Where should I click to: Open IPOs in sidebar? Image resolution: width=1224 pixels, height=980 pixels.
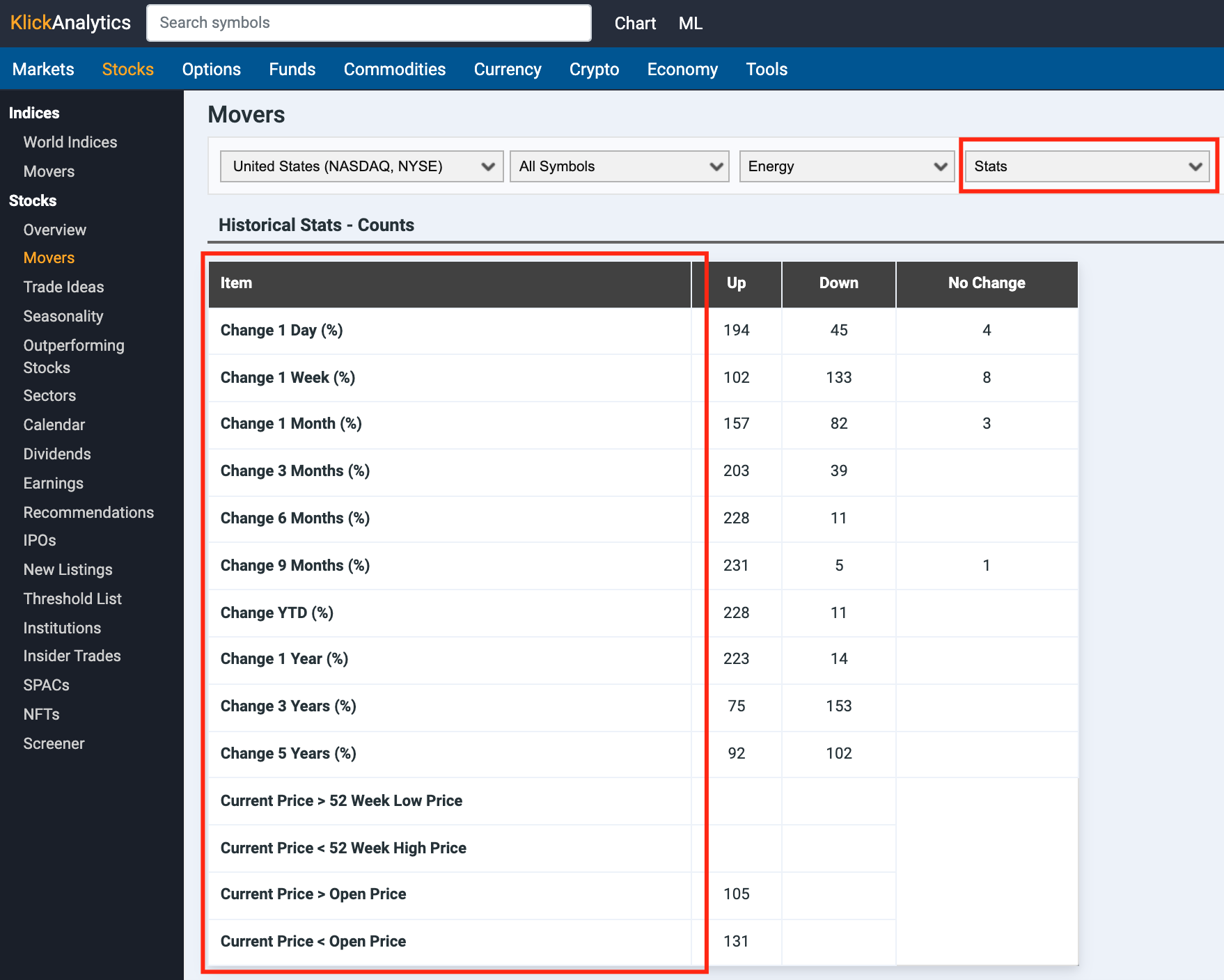(40, 540)
